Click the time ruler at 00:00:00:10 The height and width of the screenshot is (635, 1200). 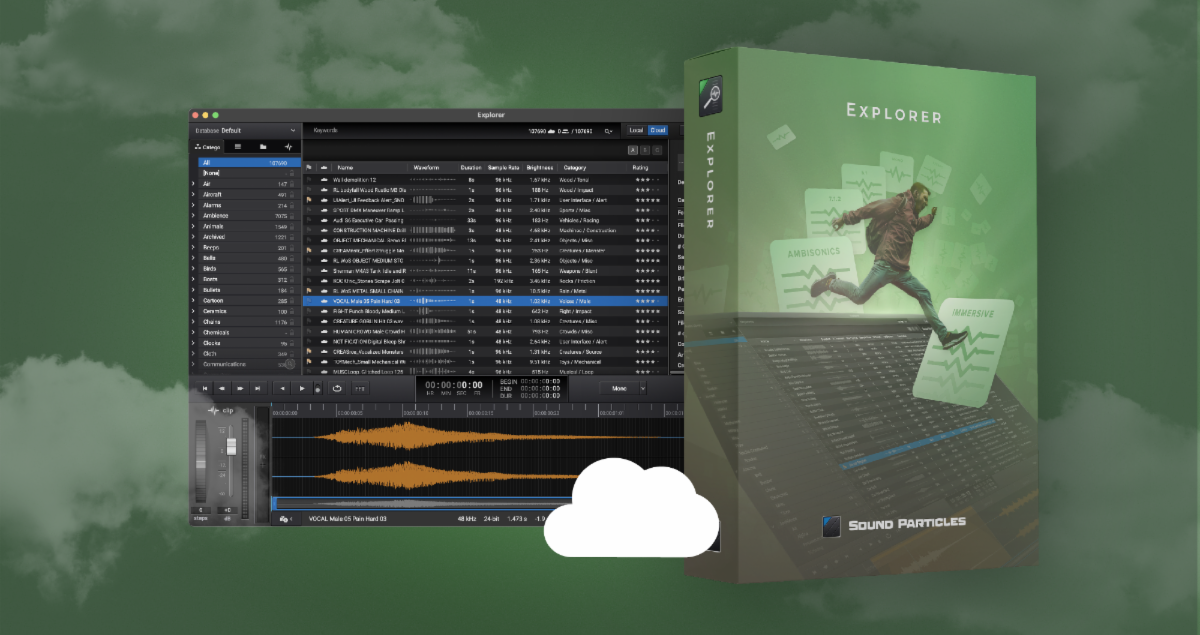415,412
